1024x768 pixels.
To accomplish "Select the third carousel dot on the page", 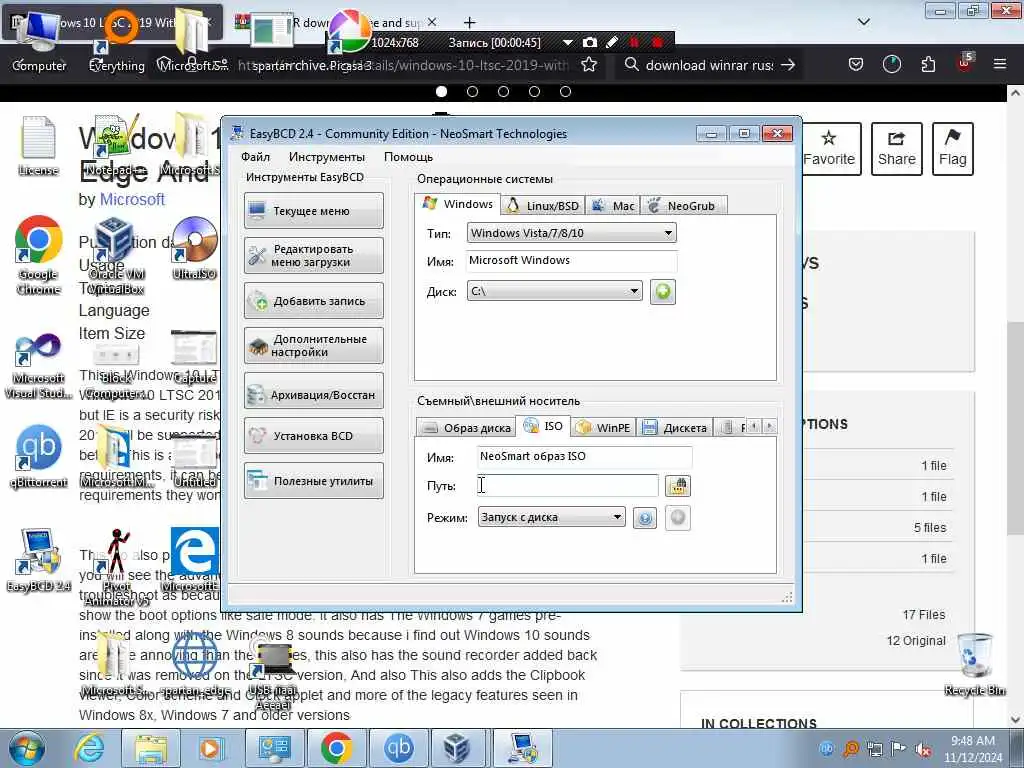I will click(x=504, y=91).
